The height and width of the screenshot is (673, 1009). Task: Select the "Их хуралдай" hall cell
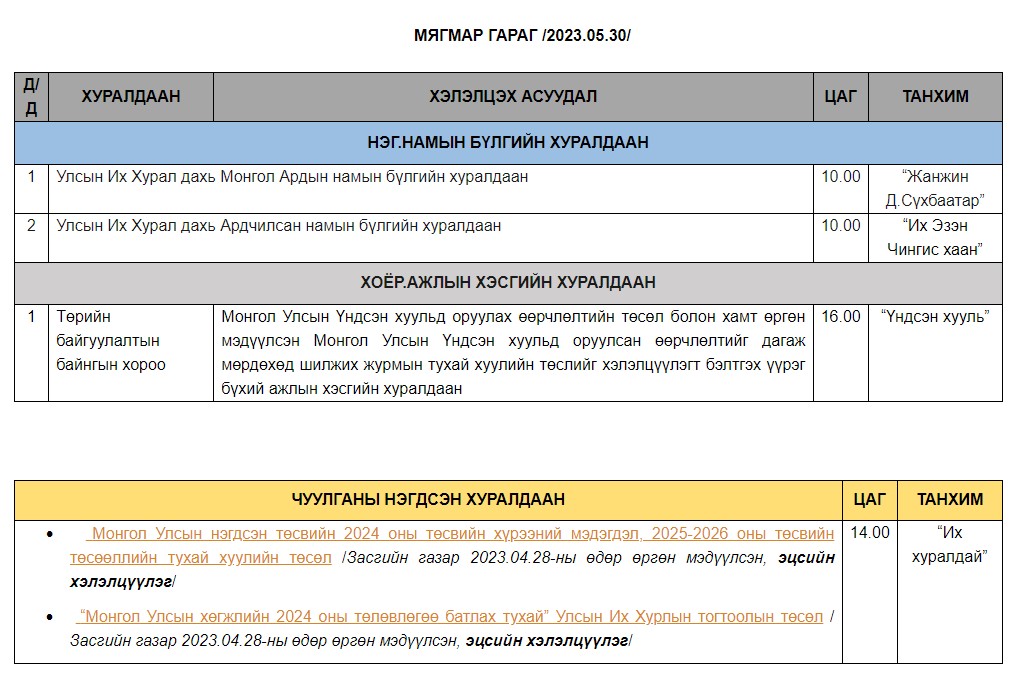click(949, 545)
